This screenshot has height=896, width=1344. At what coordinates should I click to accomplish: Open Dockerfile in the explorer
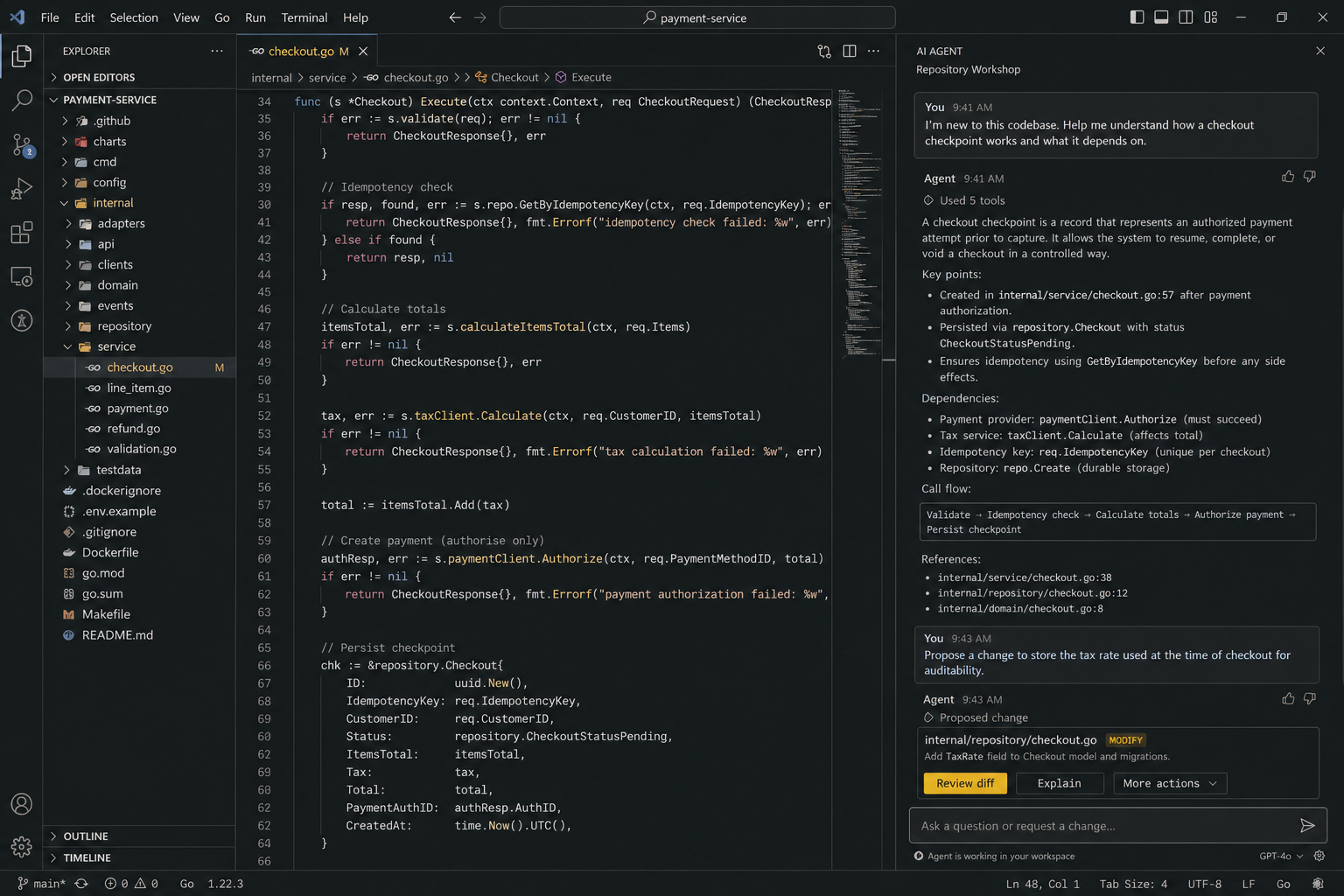coord(110,552)
